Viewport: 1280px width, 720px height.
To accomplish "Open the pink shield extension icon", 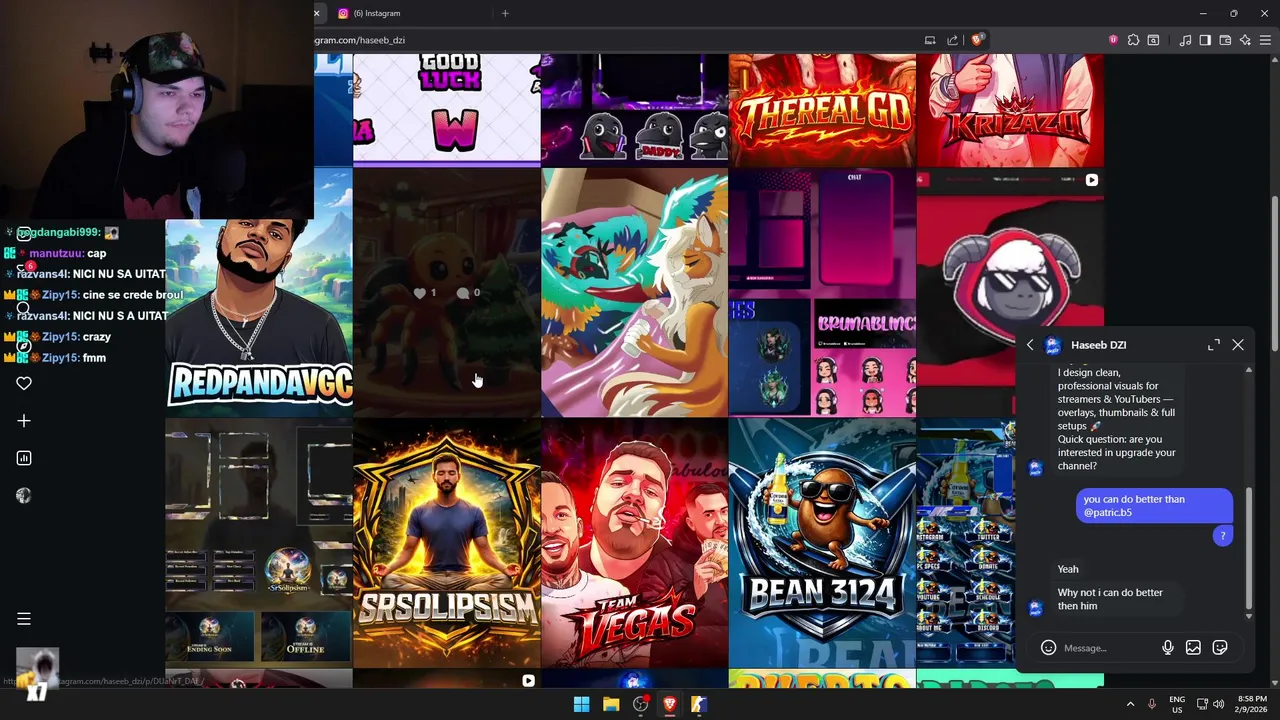I will 1113,40.
